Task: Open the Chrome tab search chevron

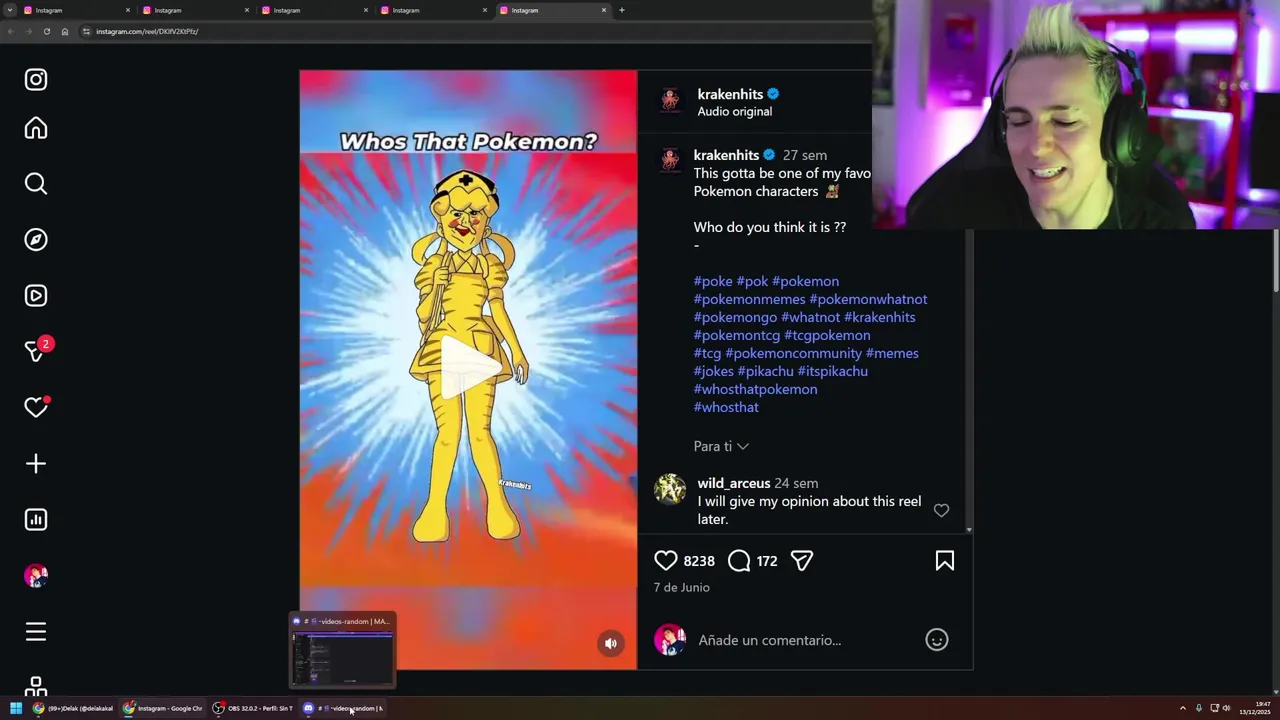Action: [10, 10]
